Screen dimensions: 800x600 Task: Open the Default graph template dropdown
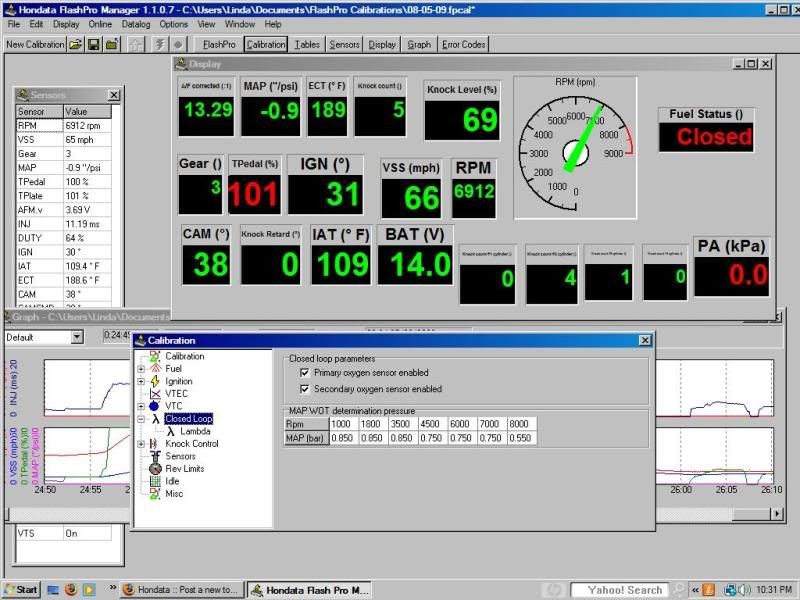(x=77, y=337)
